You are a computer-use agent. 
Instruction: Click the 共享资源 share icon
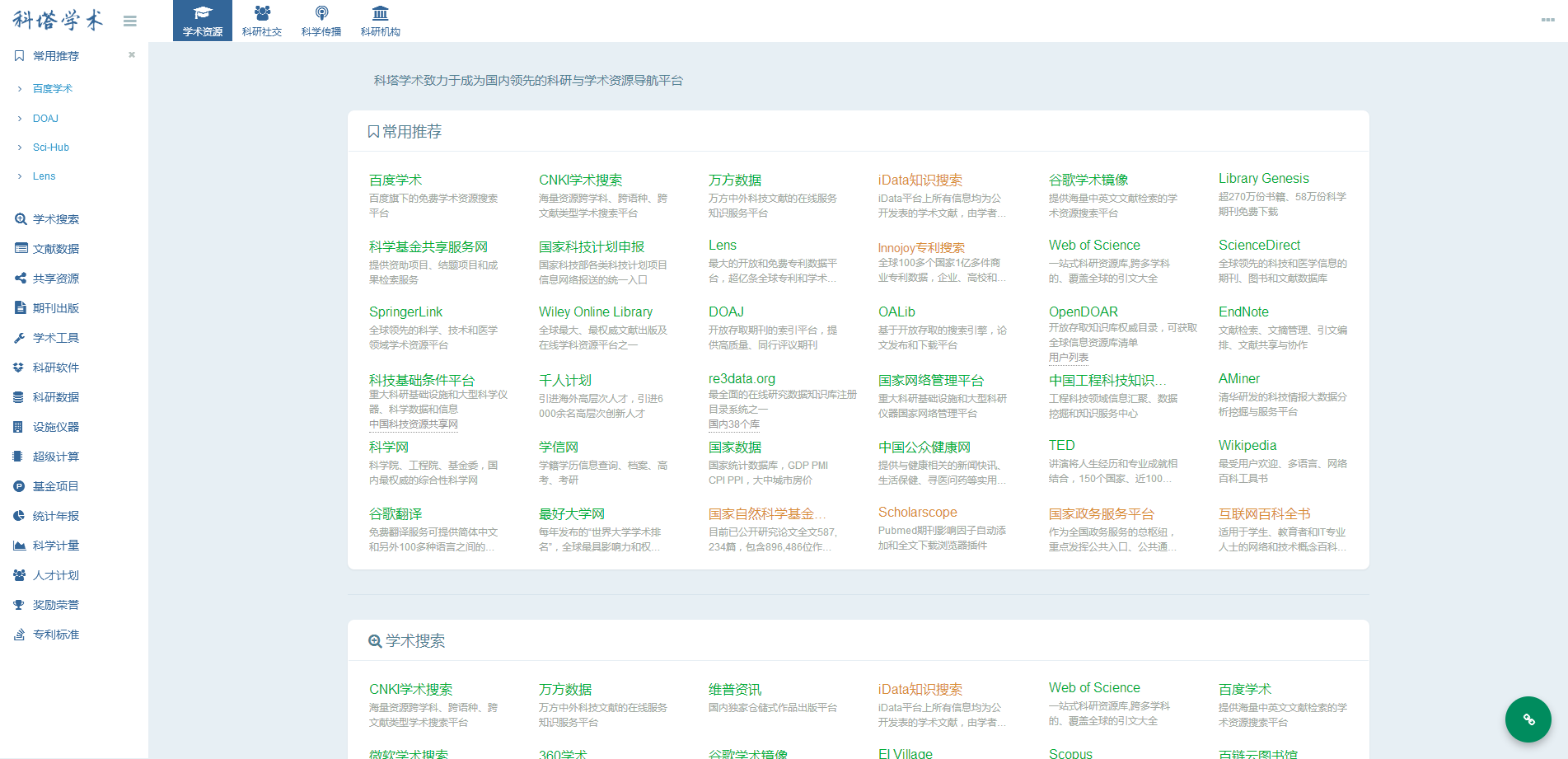coord(21,279)
